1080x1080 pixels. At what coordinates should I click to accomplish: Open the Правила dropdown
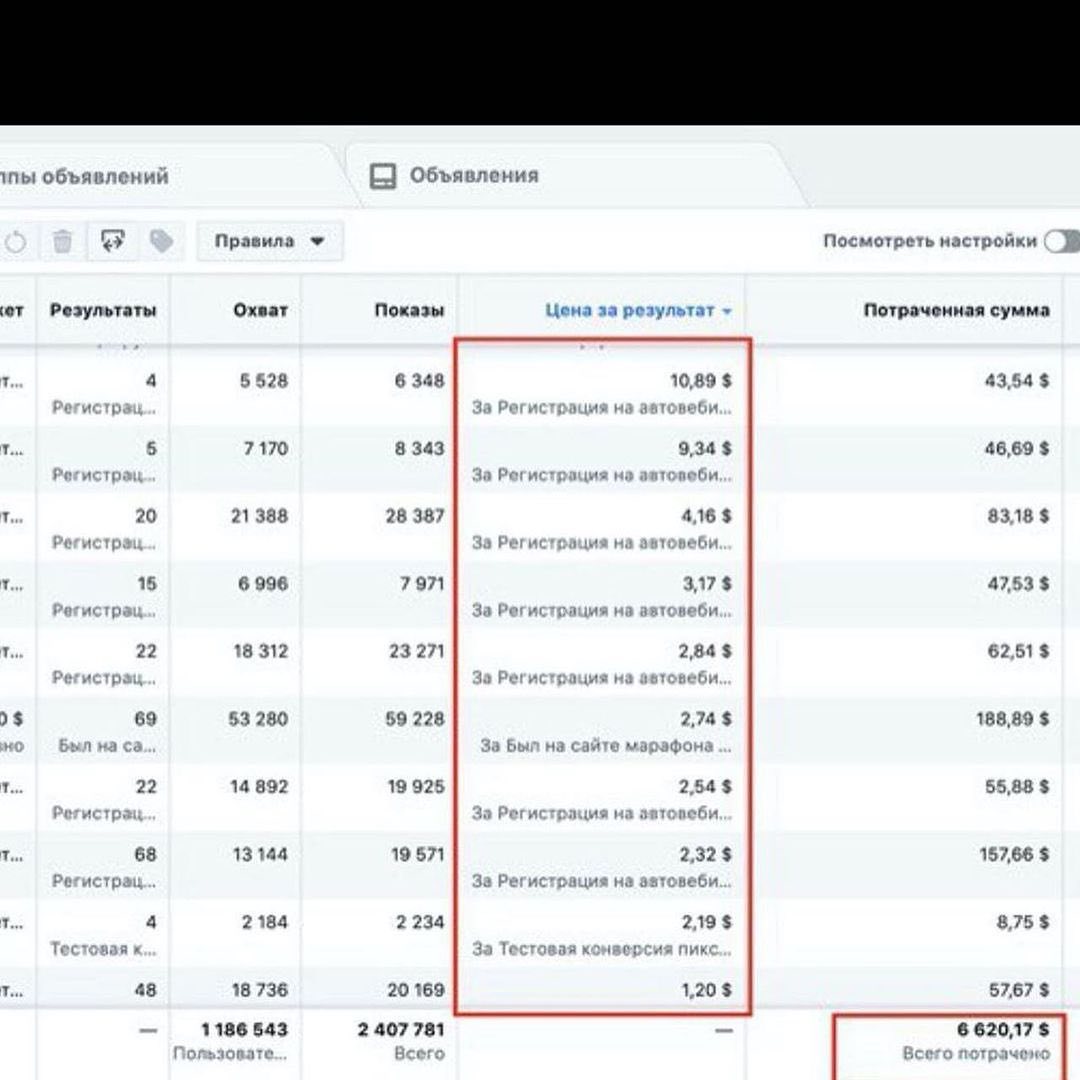coord(269,241)
